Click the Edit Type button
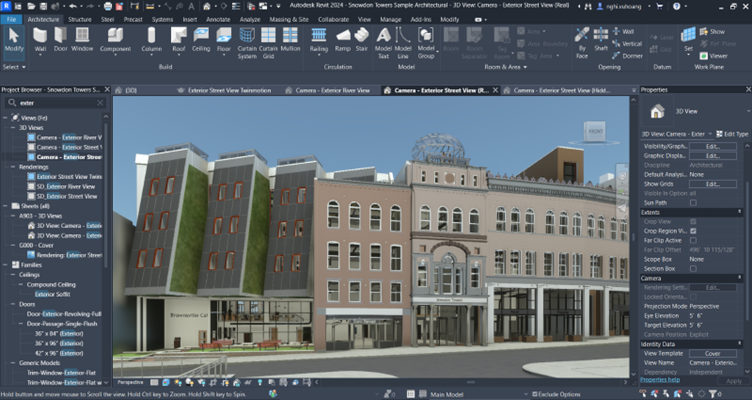 click(x=732, y=134)
